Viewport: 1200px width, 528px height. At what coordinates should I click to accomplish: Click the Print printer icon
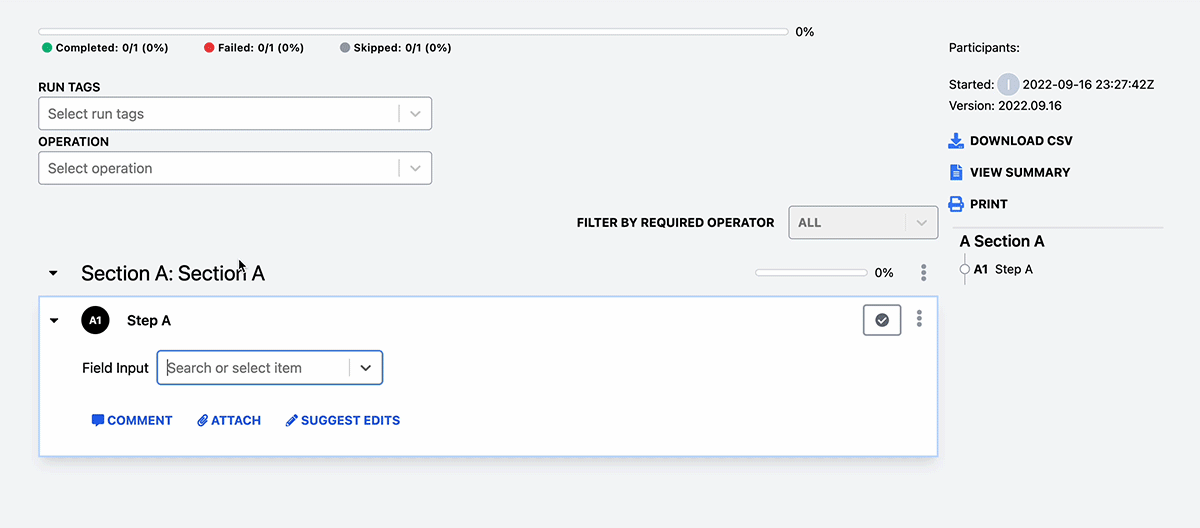(x=956, y=204)
